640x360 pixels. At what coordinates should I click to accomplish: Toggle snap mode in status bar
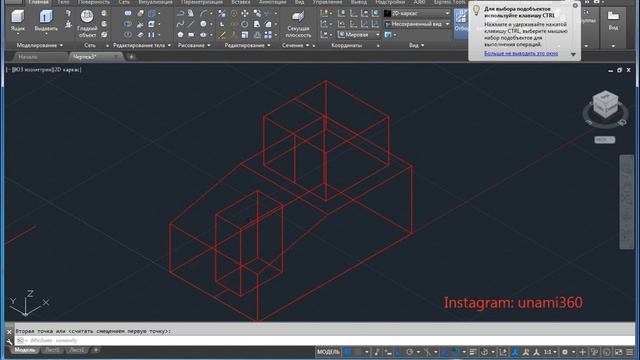[358, 352]
